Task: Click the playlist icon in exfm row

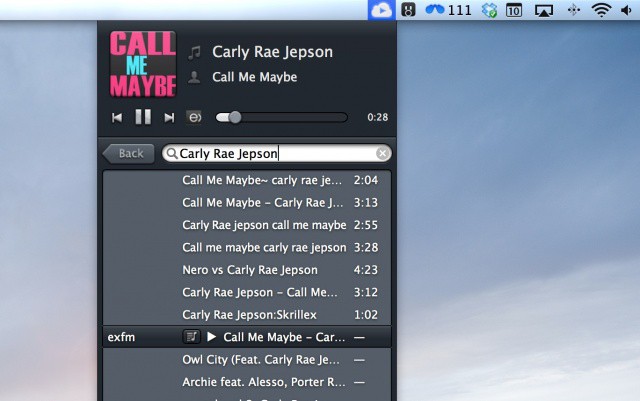Action: (x=191, y=337)
